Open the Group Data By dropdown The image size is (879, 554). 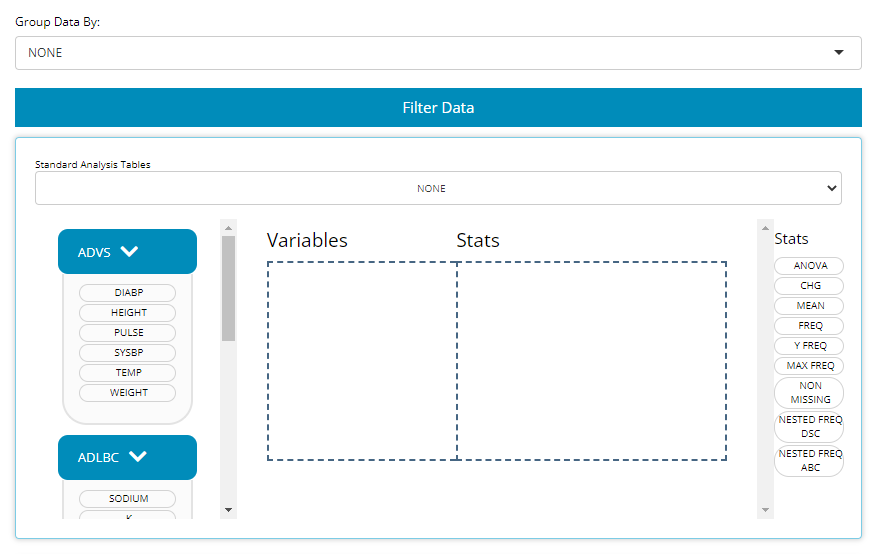click(x=438, y=53)
